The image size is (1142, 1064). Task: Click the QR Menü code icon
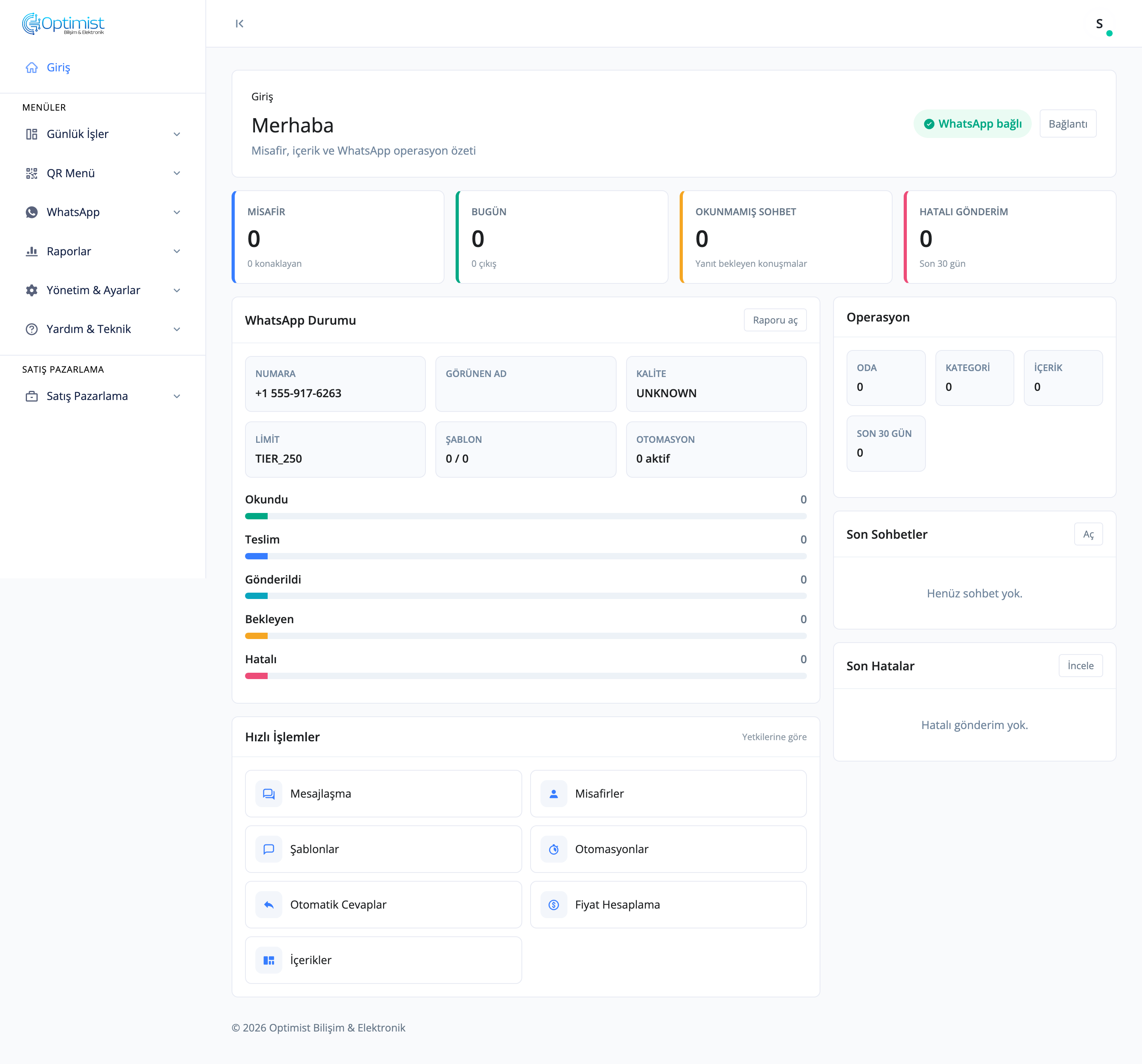[x=32, y=173]
